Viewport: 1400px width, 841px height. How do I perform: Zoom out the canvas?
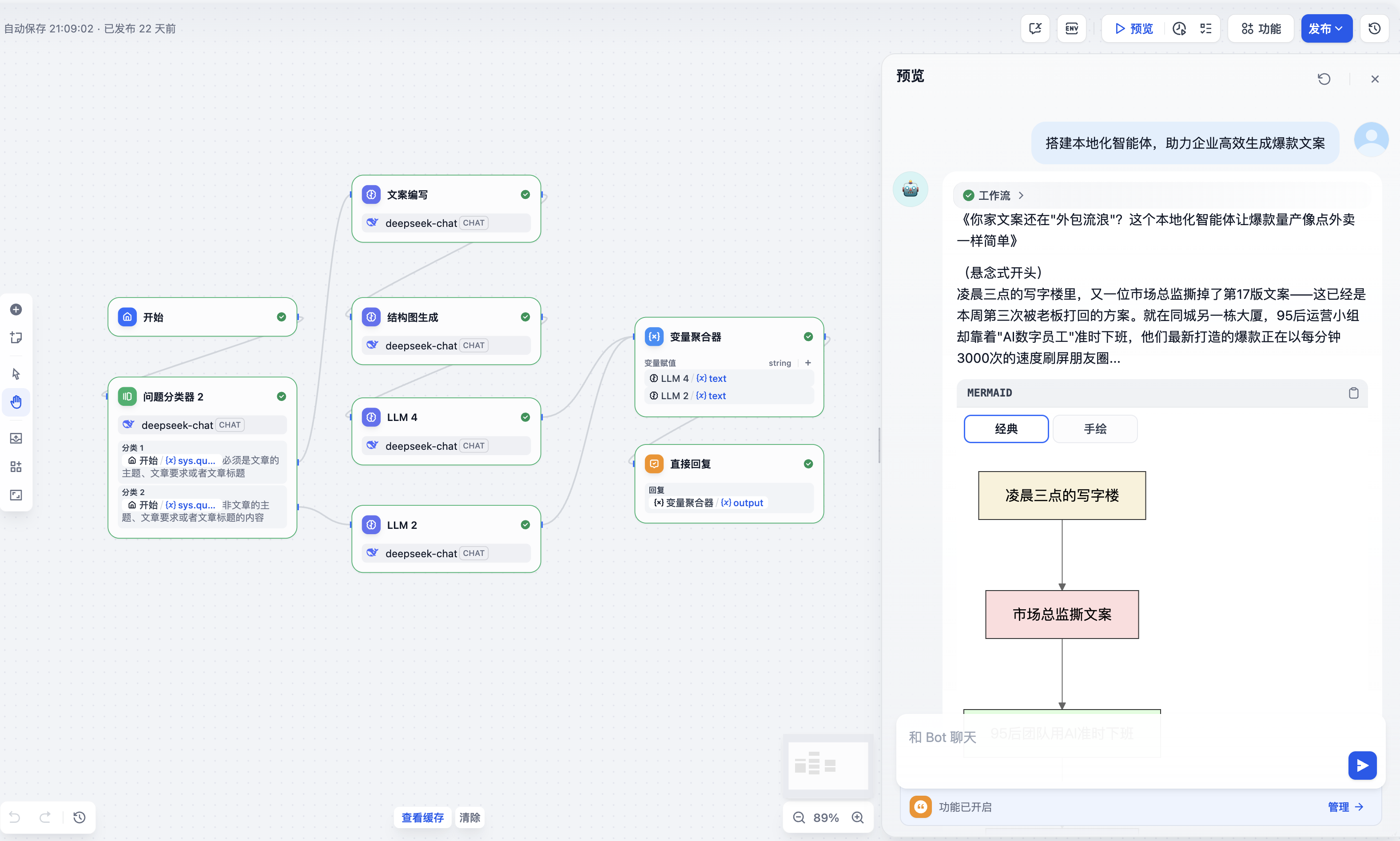(x=799, y=818)
